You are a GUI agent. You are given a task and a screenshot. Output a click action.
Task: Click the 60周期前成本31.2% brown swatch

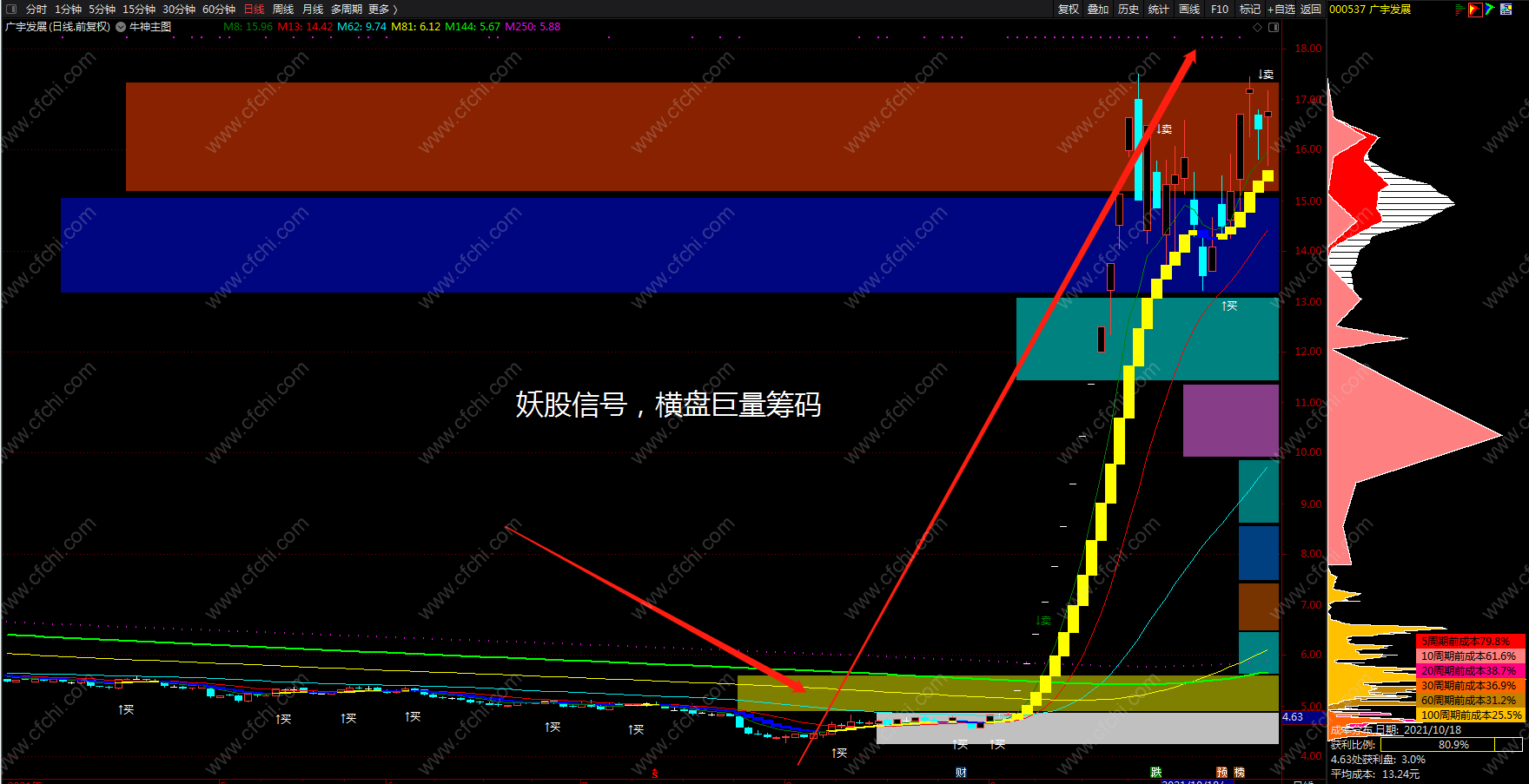pos(1470,701)
